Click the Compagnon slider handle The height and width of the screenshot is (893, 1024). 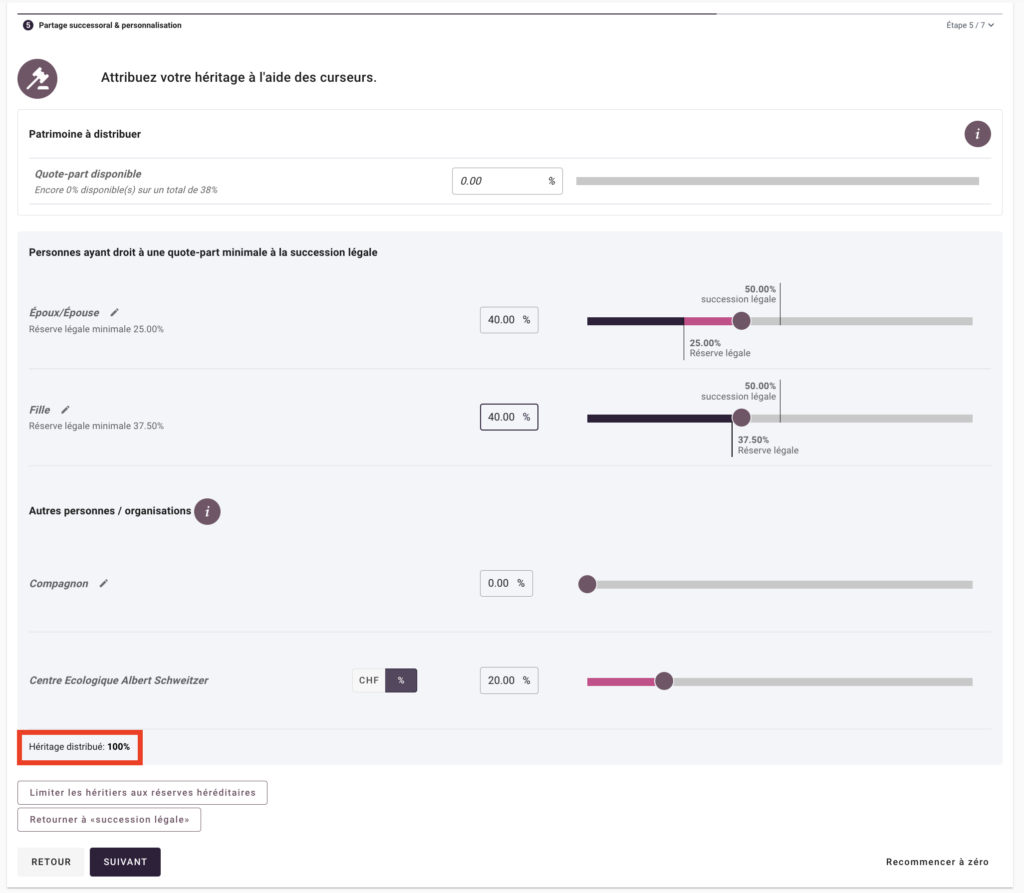click(x=588, y=584)
